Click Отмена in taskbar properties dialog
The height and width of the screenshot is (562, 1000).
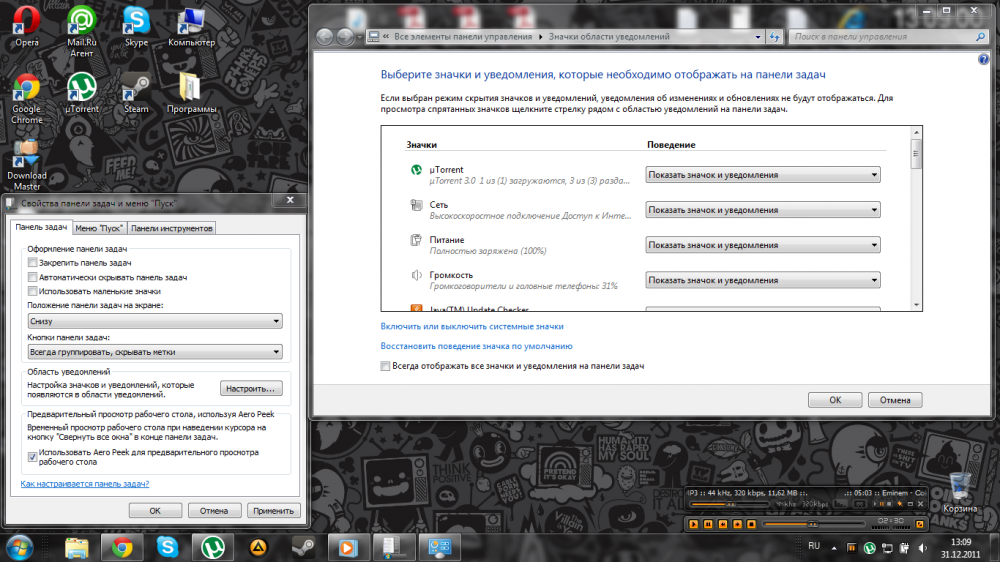214,511
